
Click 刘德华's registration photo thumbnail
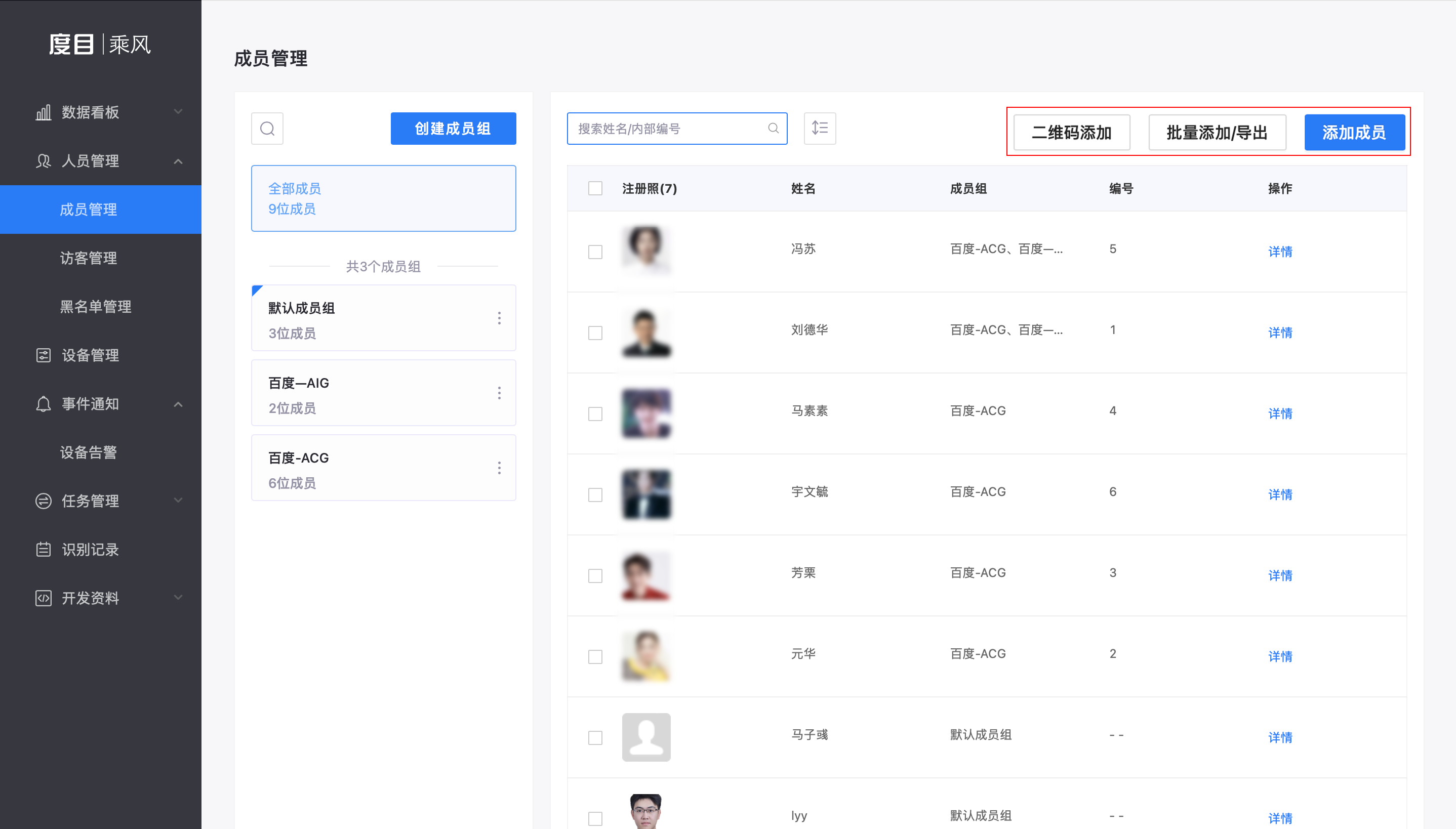click(646, 333)
